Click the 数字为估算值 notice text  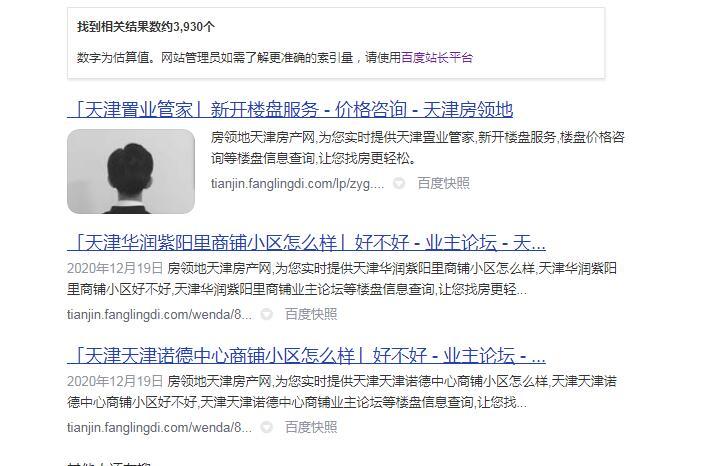tap(274, 57)
